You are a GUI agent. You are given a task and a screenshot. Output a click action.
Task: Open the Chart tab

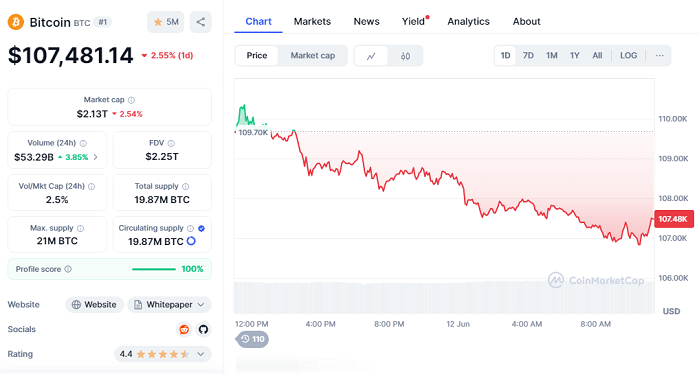(x=259, y=21)
